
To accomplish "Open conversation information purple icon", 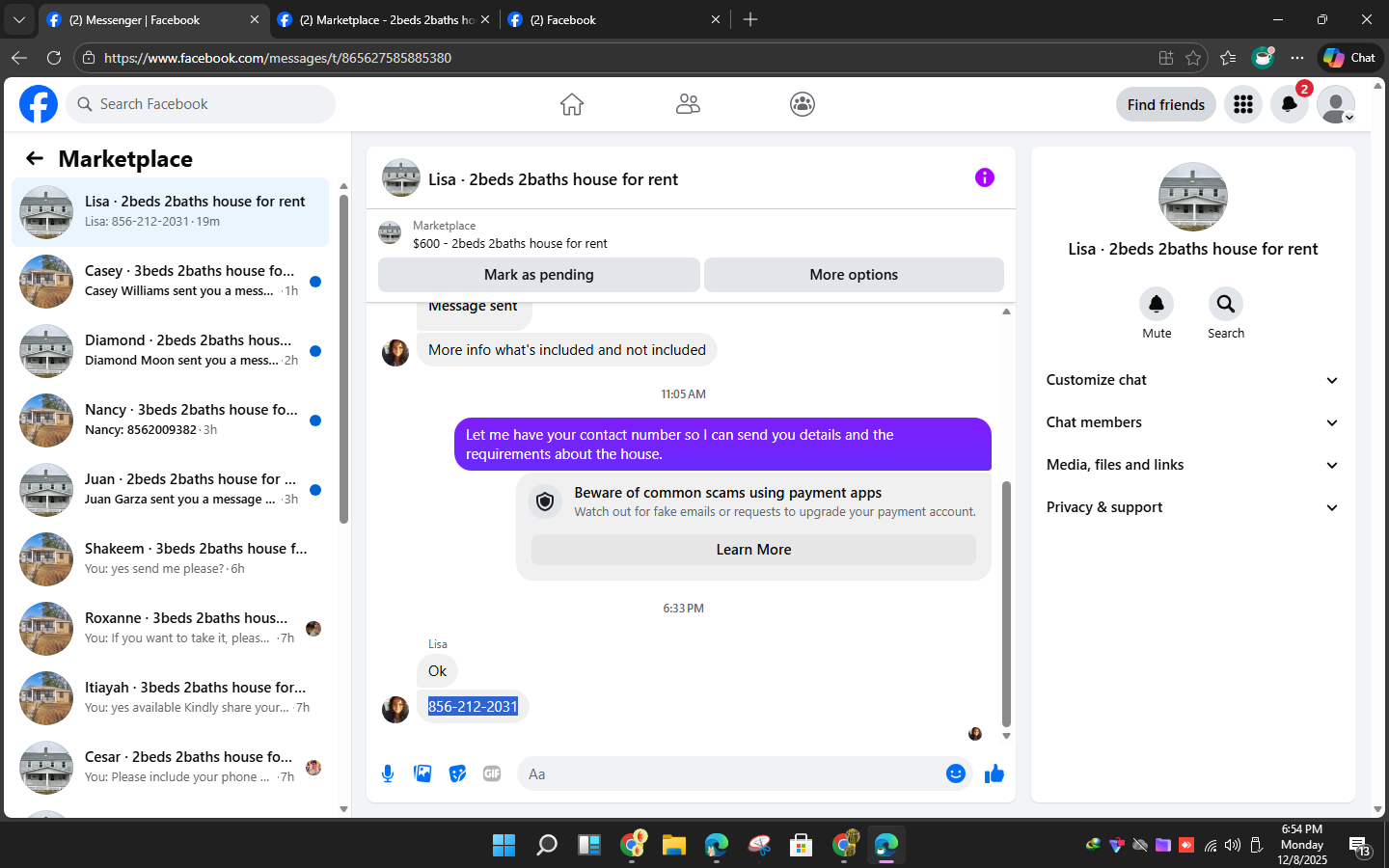I will tap(985, 177).
